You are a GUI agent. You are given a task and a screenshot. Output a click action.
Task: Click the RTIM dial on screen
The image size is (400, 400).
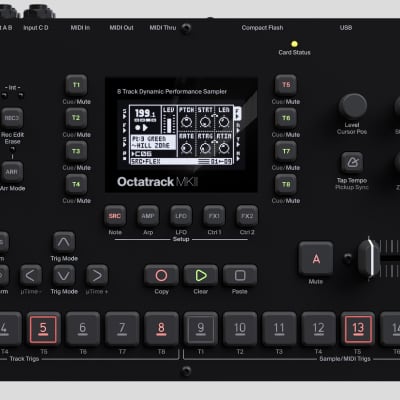[224, 148]
